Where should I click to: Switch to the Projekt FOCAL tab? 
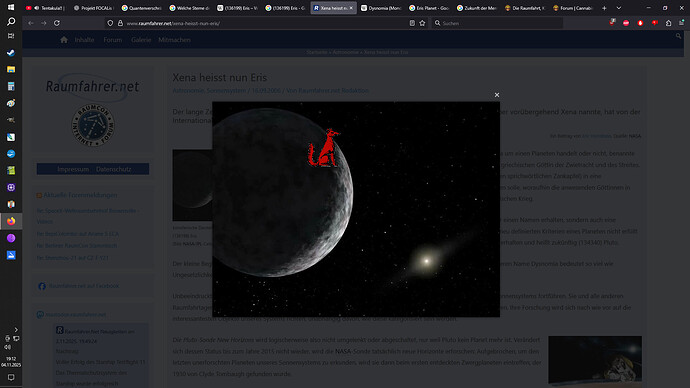coord(93,8)
